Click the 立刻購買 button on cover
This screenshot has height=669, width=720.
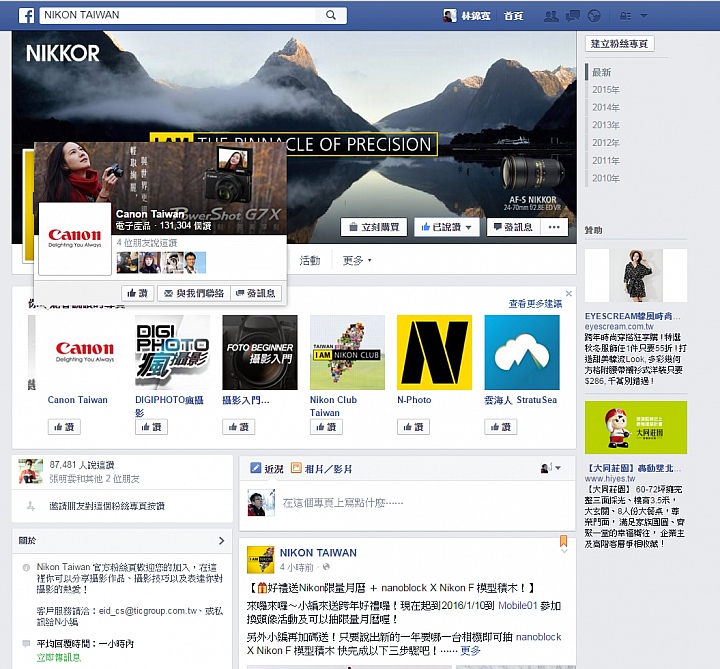pyautogui.click(x=374, y=227)
